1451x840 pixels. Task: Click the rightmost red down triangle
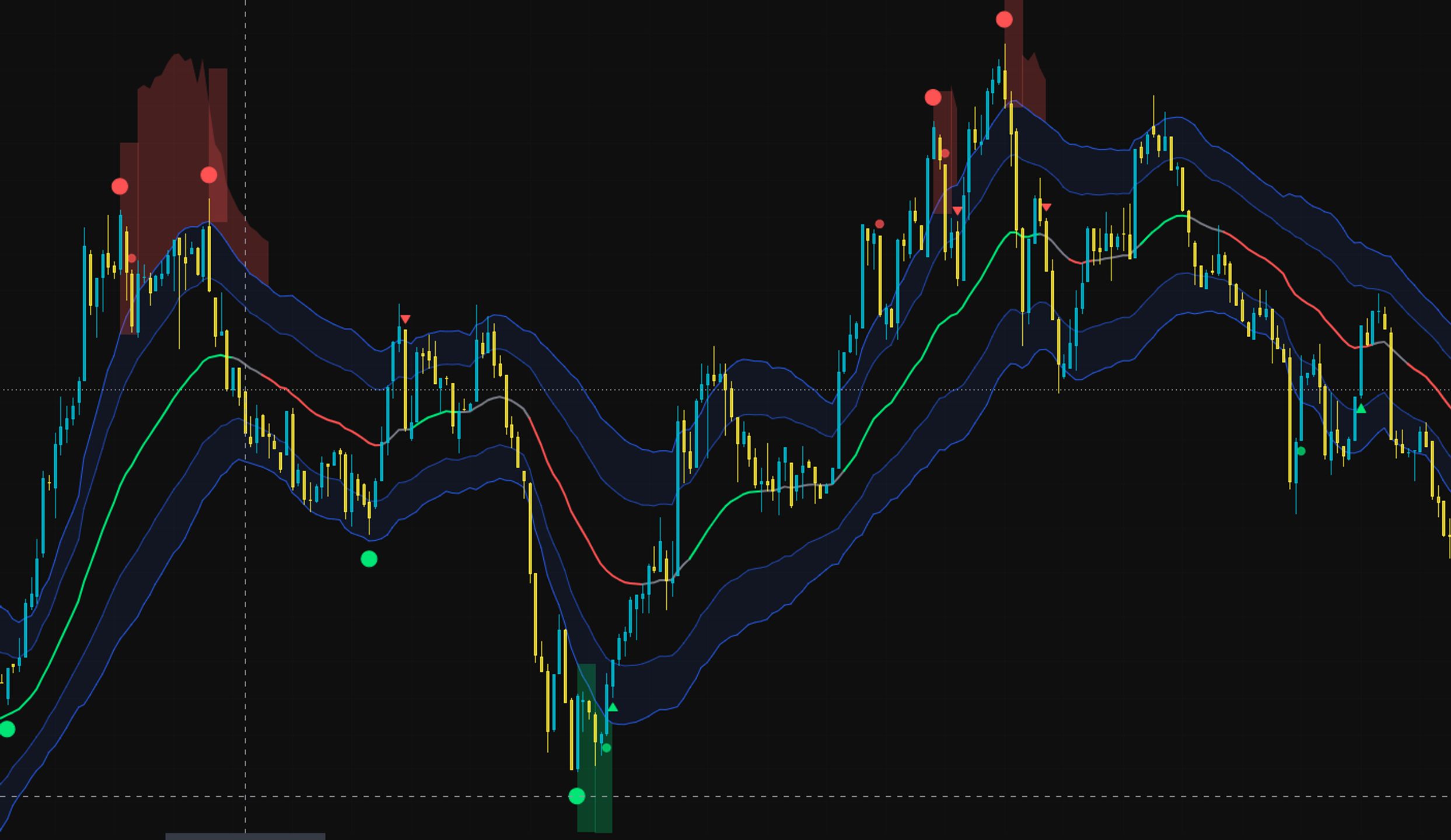click(1046, 207)
